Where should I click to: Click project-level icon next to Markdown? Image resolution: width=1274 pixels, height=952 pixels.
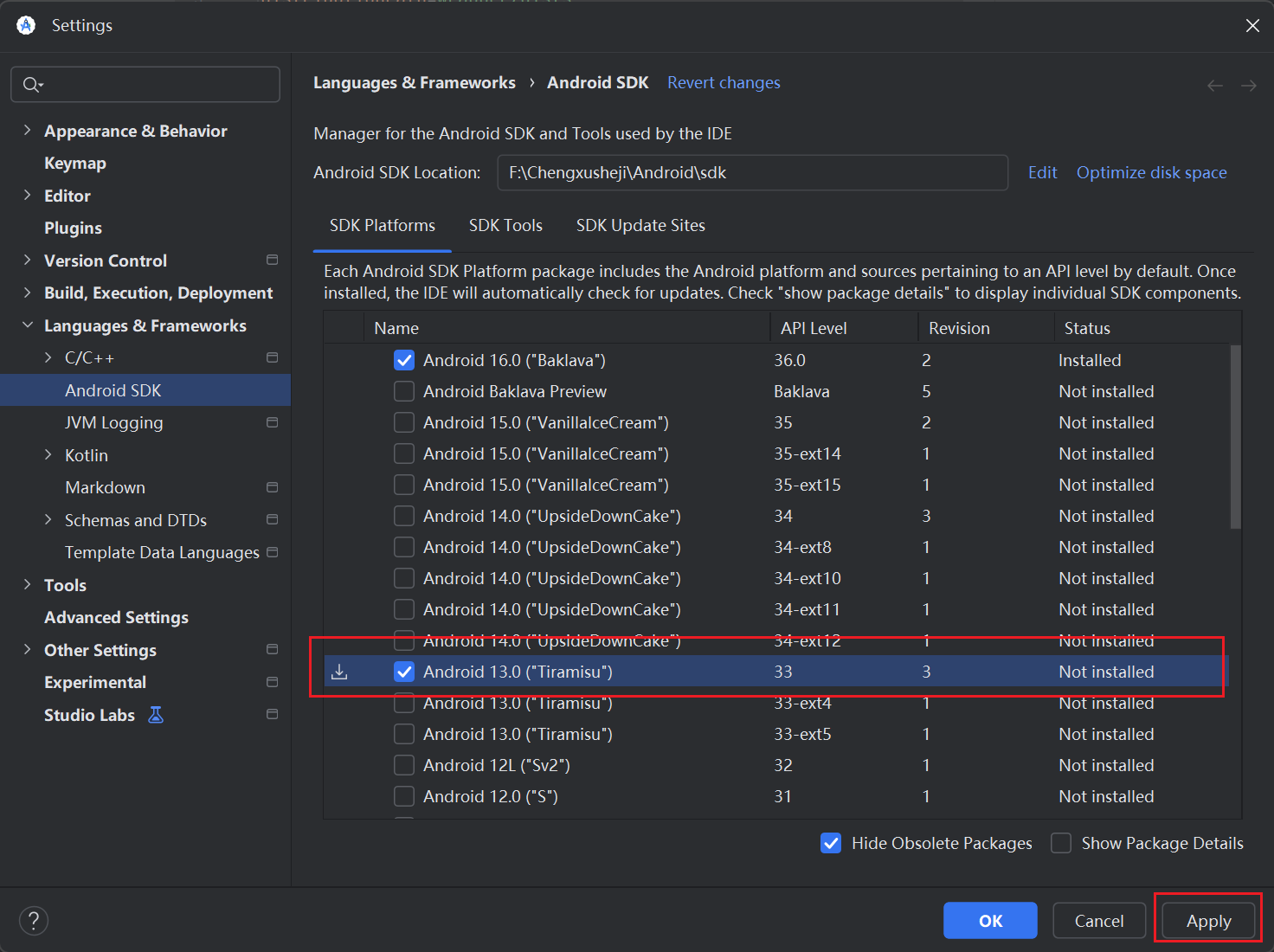click(272, 487)
